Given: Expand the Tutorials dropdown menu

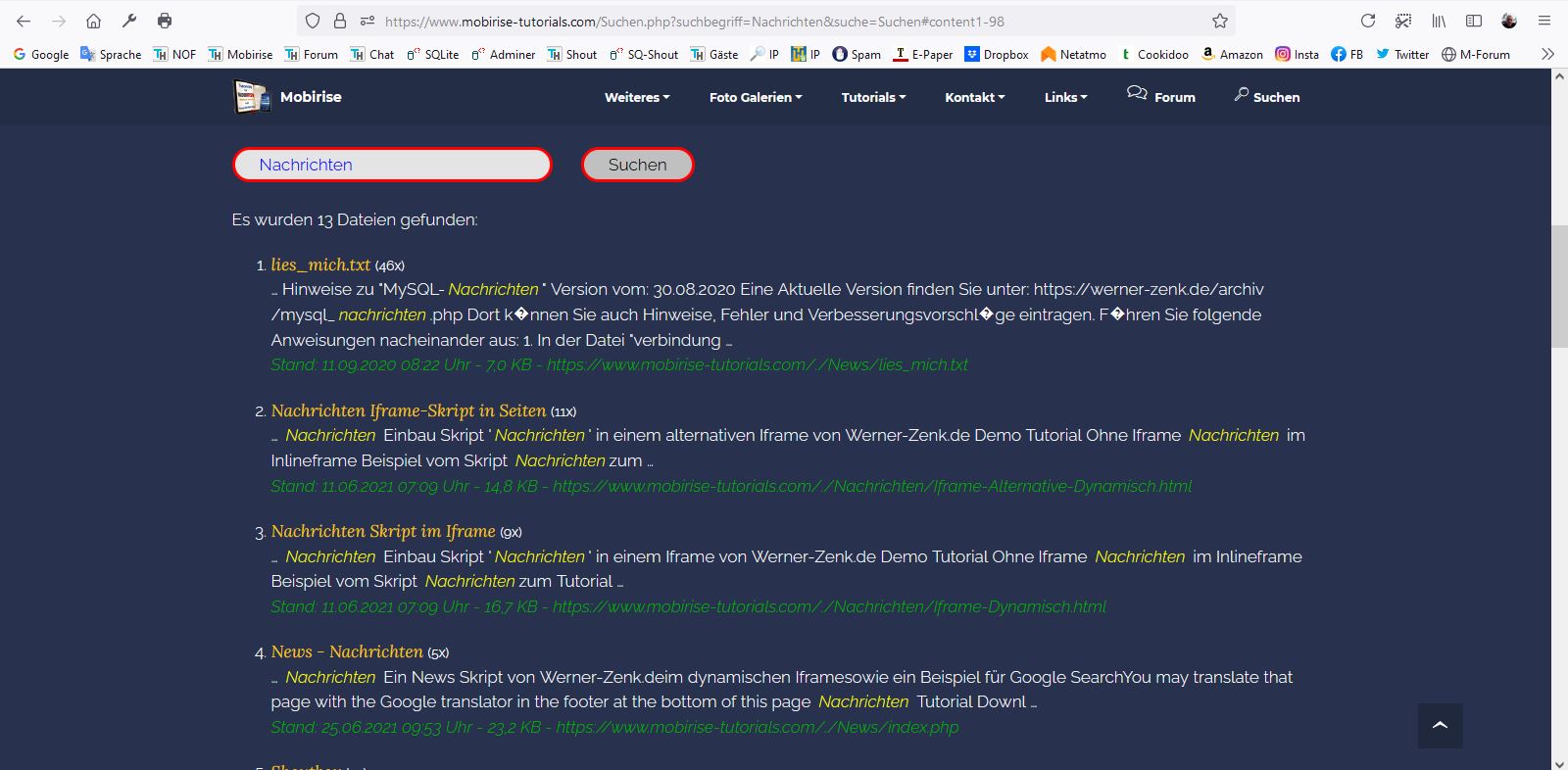Looking at the screenshot, I should tap(873, 97).
